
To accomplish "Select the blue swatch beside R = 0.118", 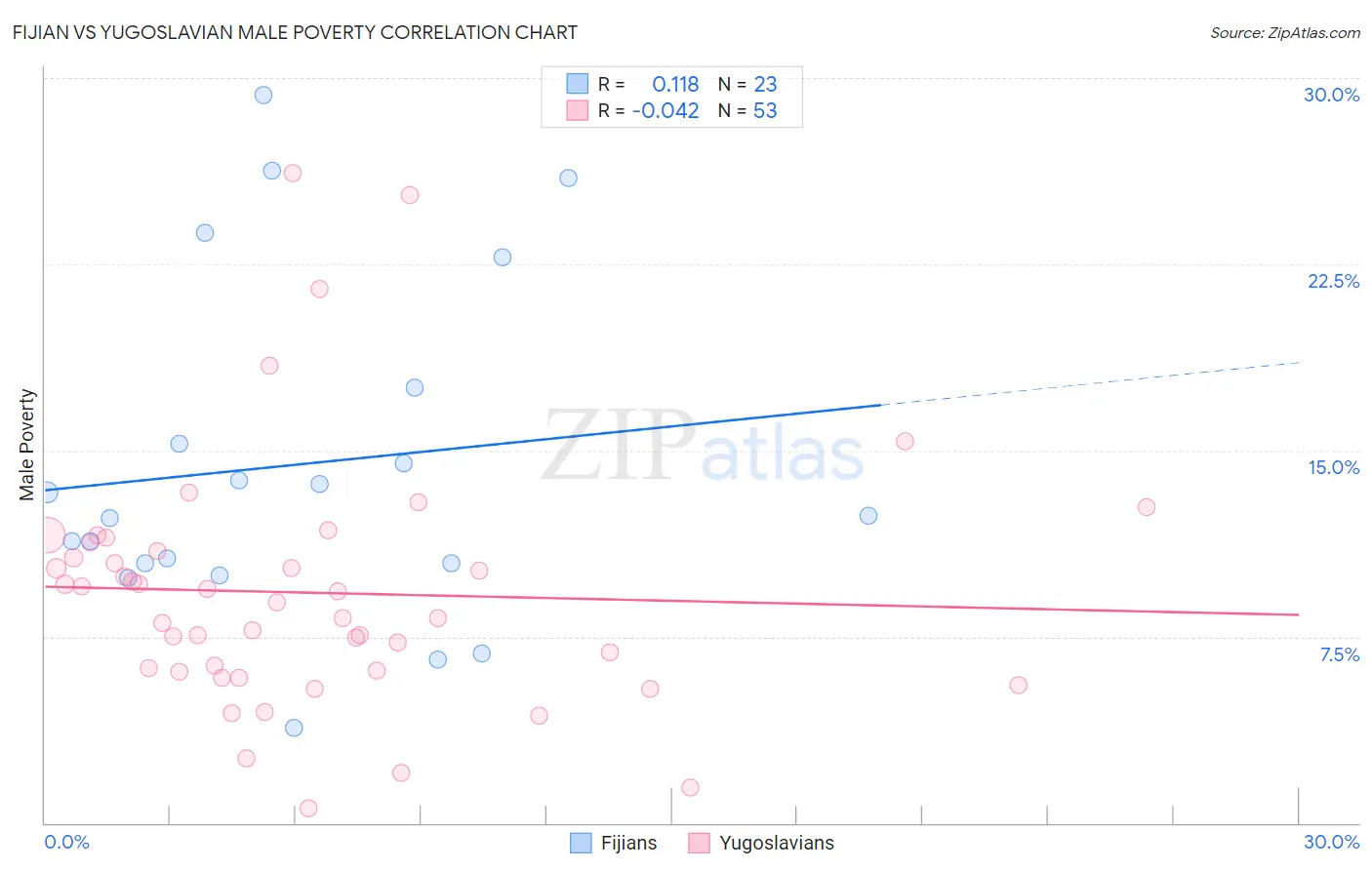I will [x=578, y=84].
